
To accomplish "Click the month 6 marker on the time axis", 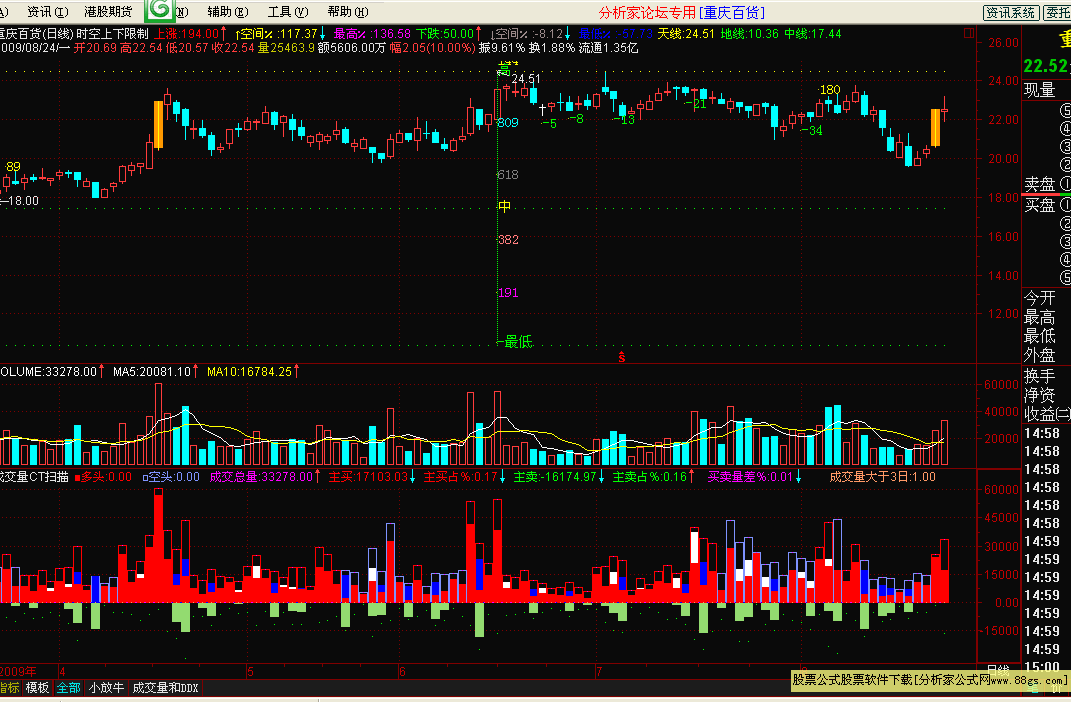I will coord(402,672).
